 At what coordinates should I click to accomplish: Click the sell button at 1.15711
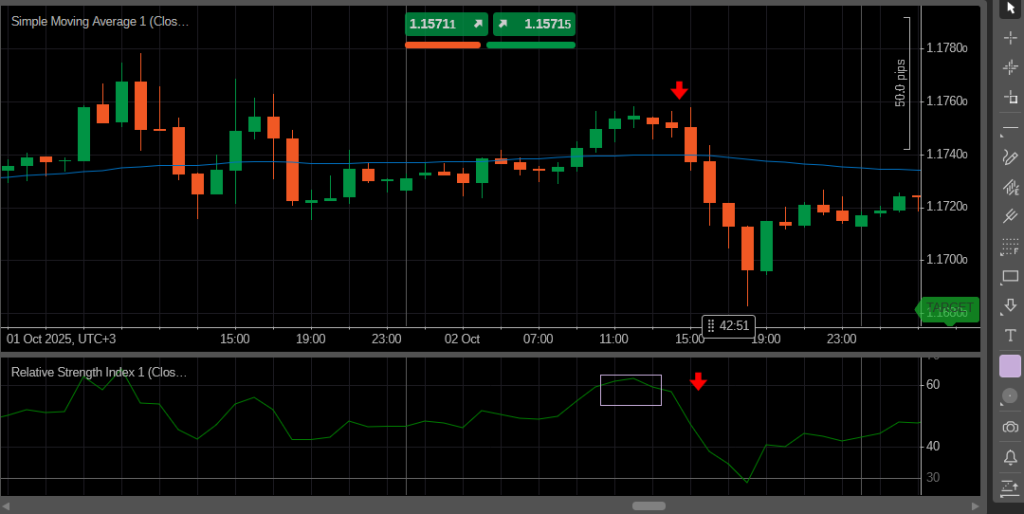click(446, 23)
